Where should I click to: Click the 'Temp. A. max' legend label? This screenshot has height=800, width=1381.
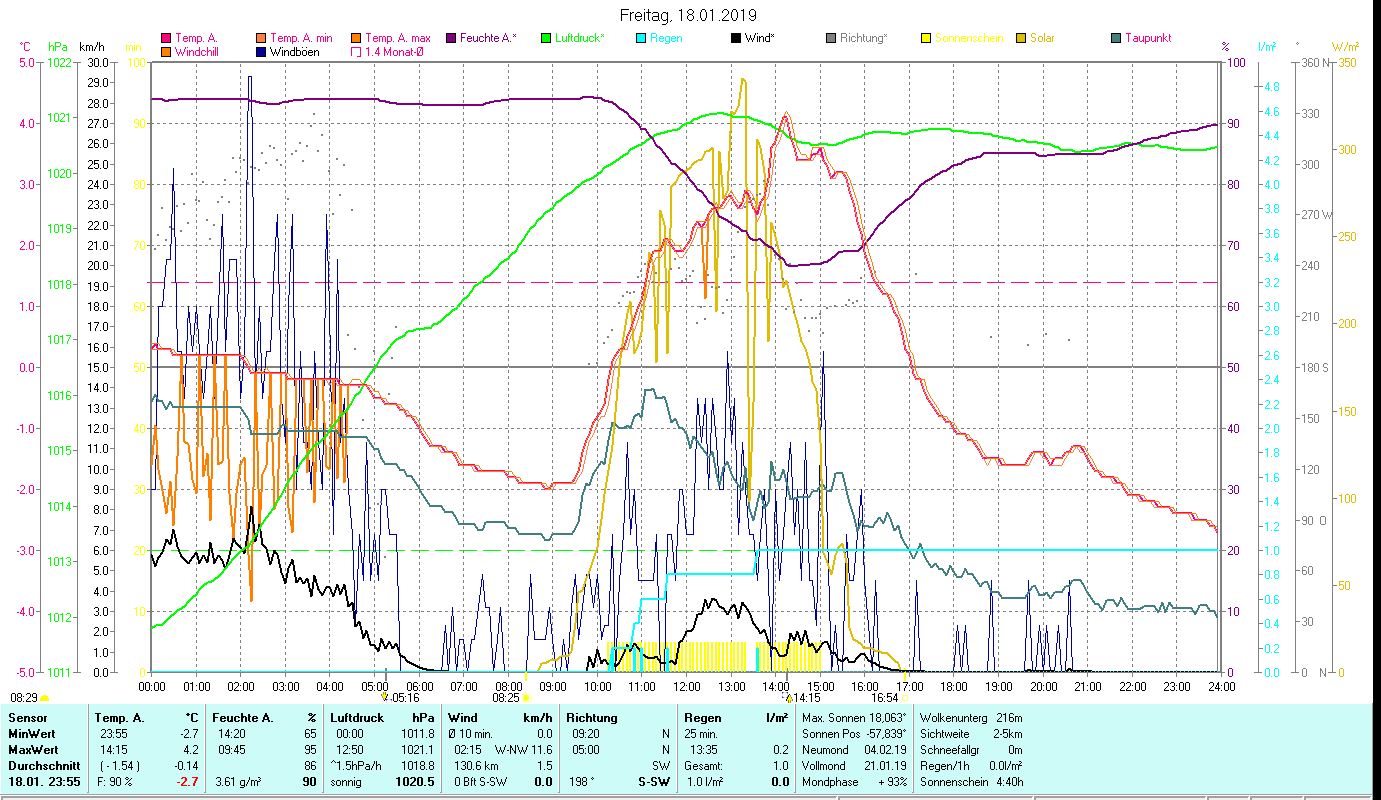(x=398, y=38)
